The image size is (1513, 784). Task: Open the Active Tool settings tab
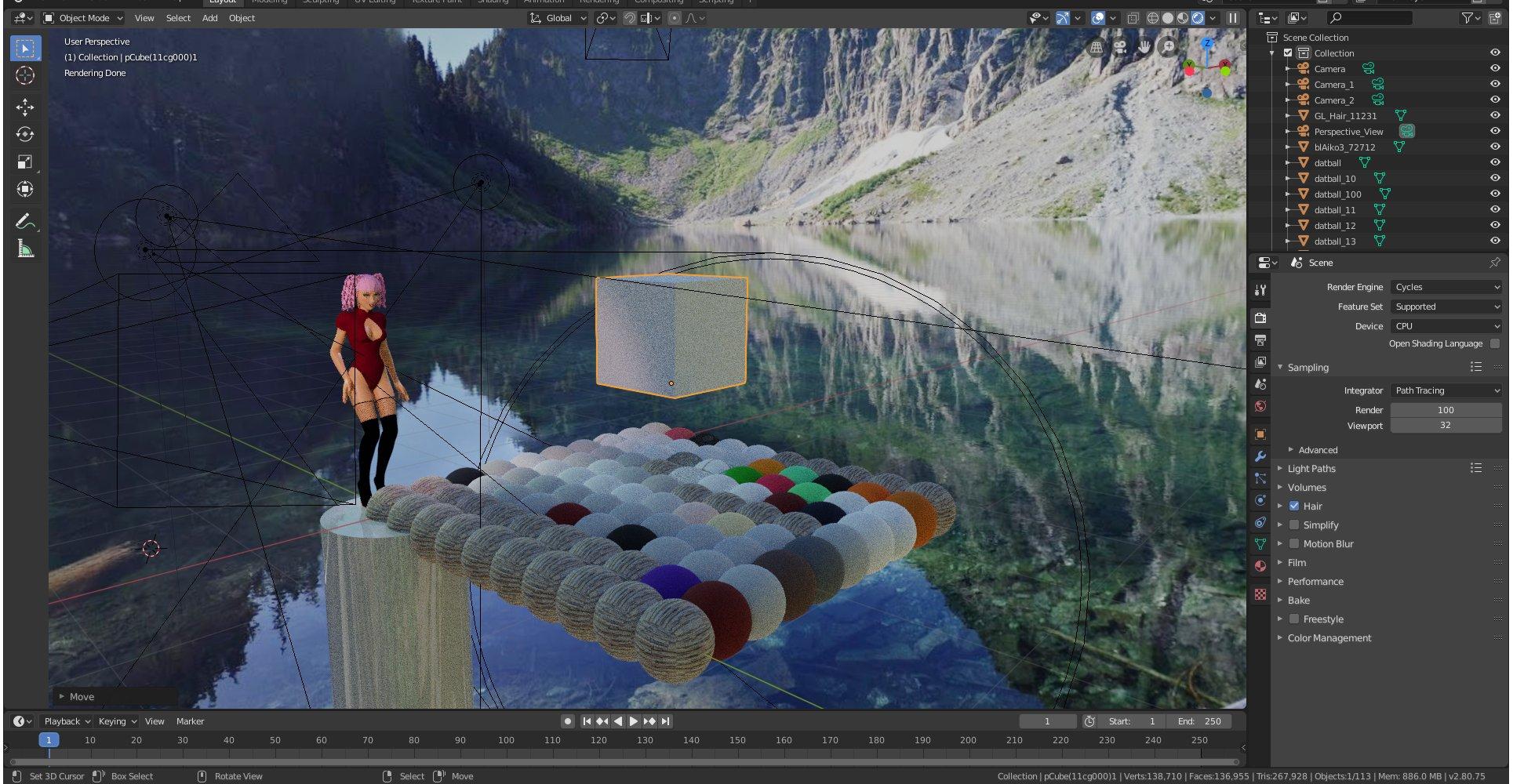tap(1260, 290)
